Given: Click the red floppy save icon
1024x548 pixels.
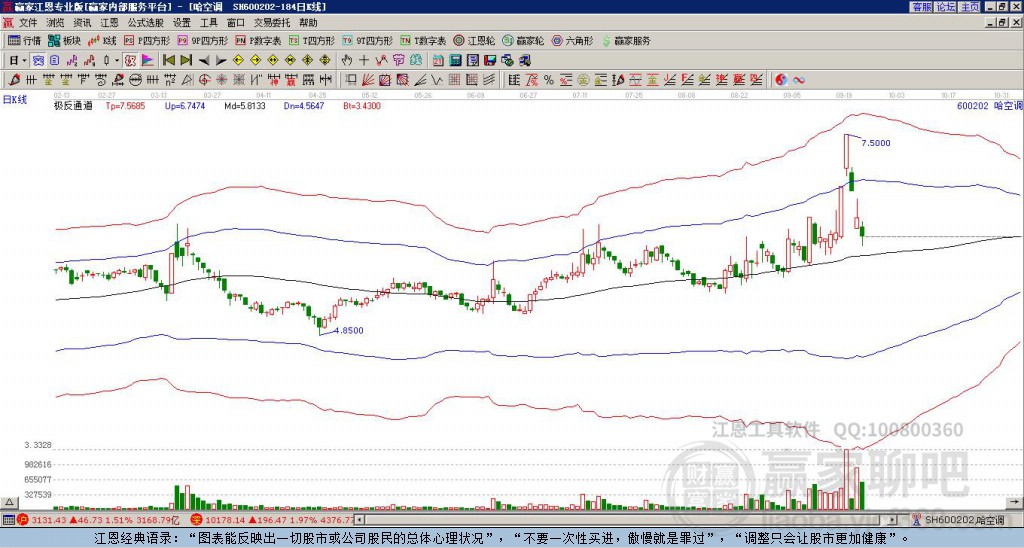Looking at the screenshot, I should (x=490, y=61).
